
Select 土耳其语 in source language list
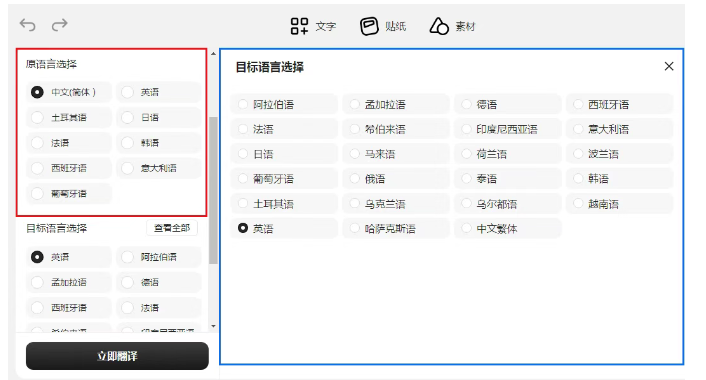pyautogui.click(x=68, y=118)
